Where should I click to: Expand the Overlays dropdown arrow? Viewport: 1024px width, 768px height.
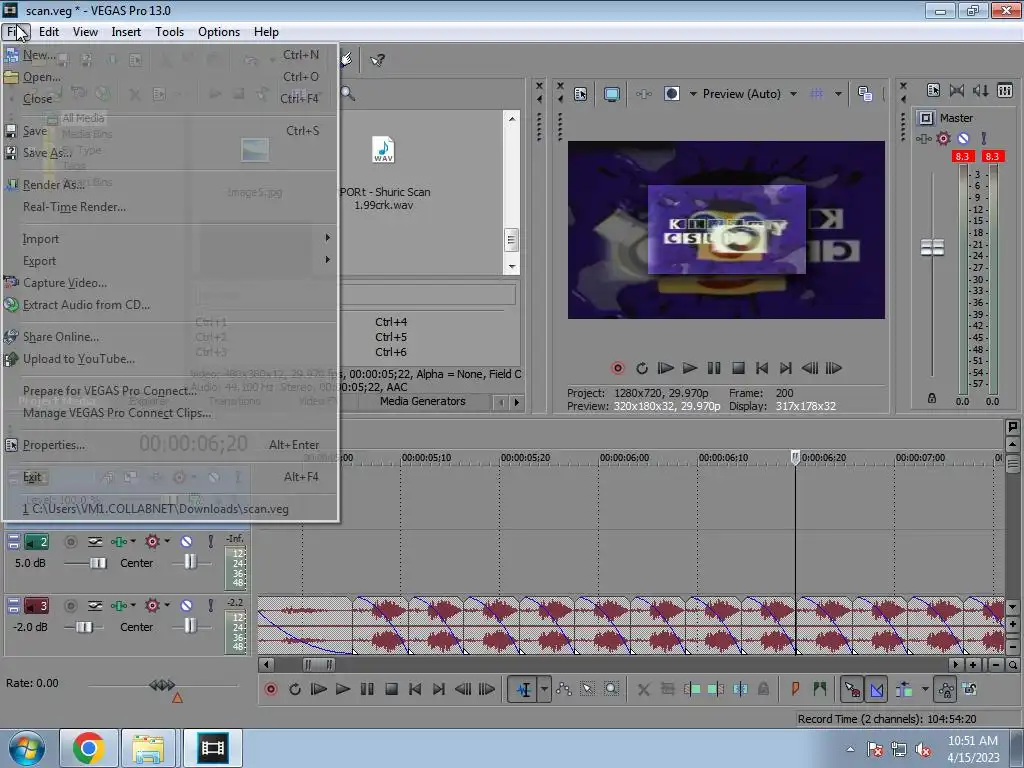[x=838, y=94]
